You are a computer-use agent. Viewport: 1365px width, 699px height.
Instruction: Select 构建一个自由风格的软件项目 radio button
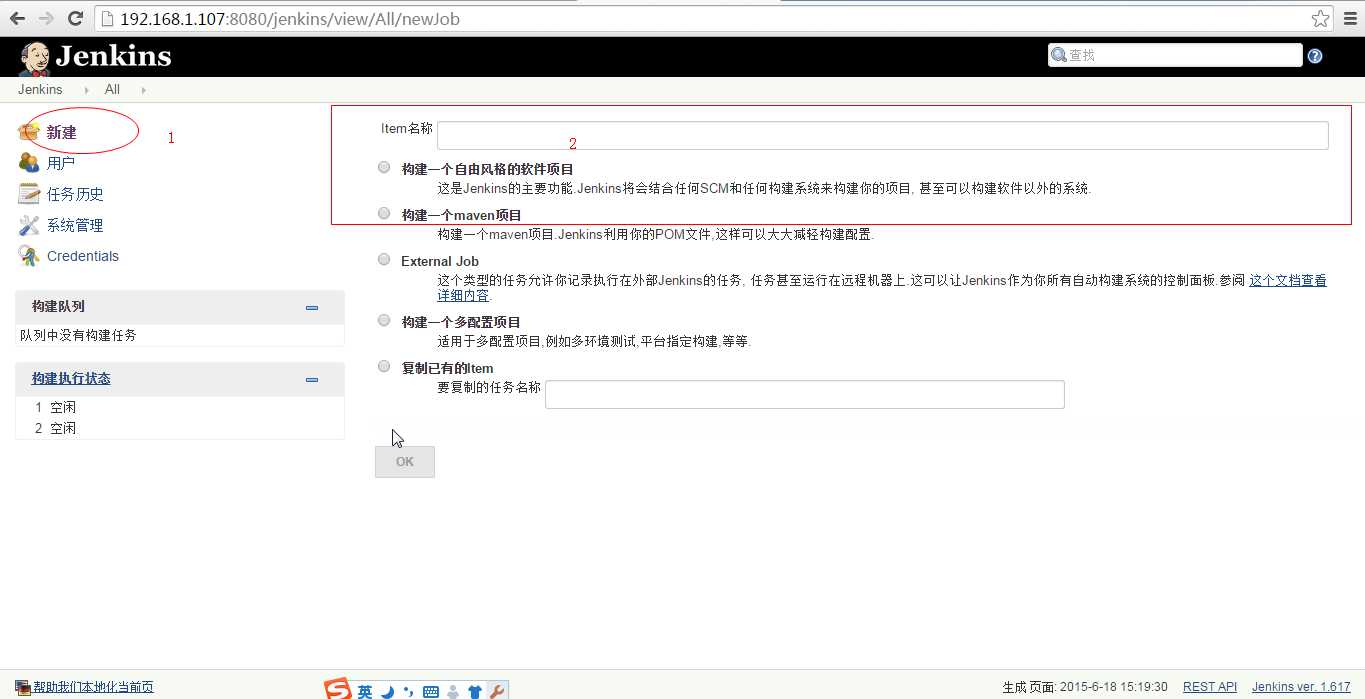pyautogui.click(x=384, y=168)
